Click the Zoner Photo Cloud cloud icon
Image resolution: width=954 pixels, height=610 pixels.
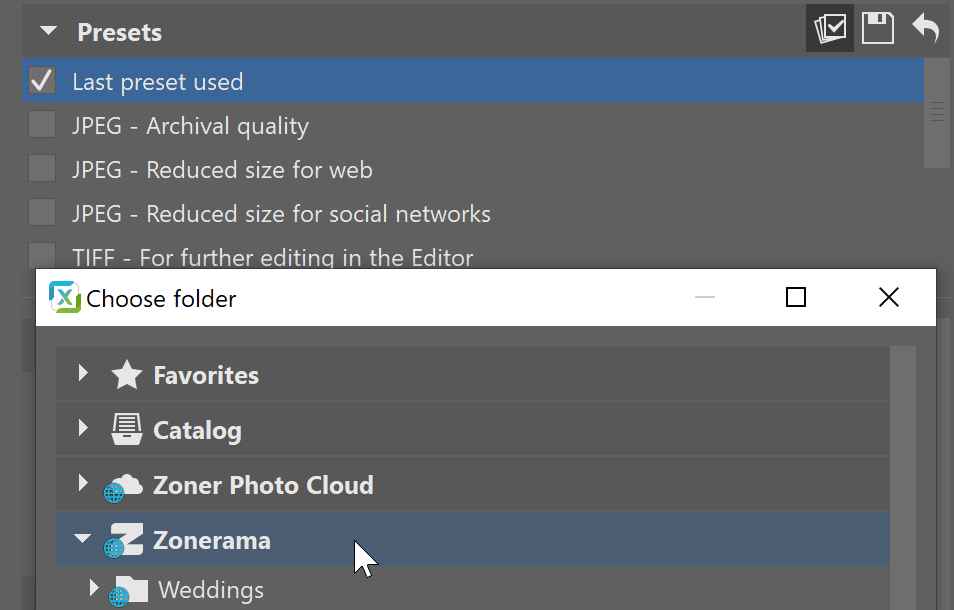124,487
